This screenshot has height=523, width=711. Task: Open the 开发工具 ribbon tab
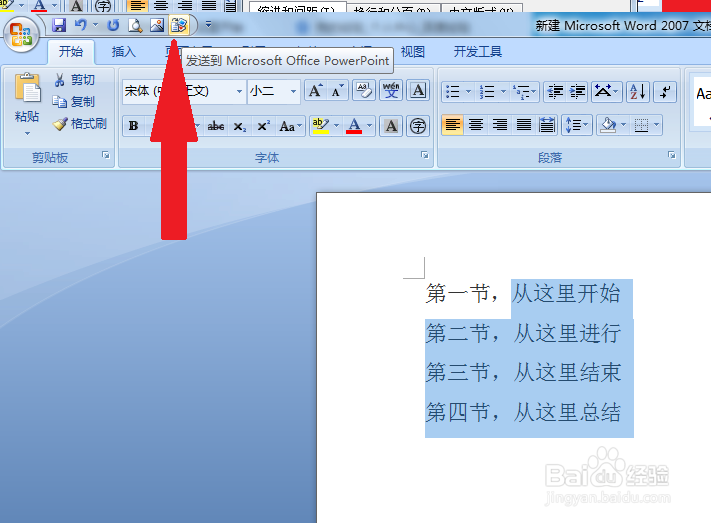477,52
